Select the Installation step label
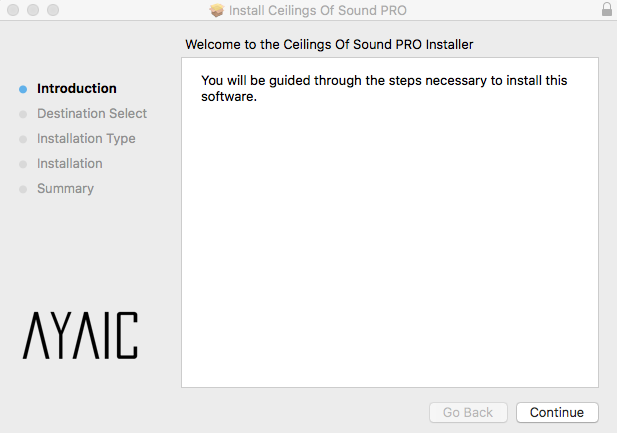This screenshot has width=617, height=433. 70,163
